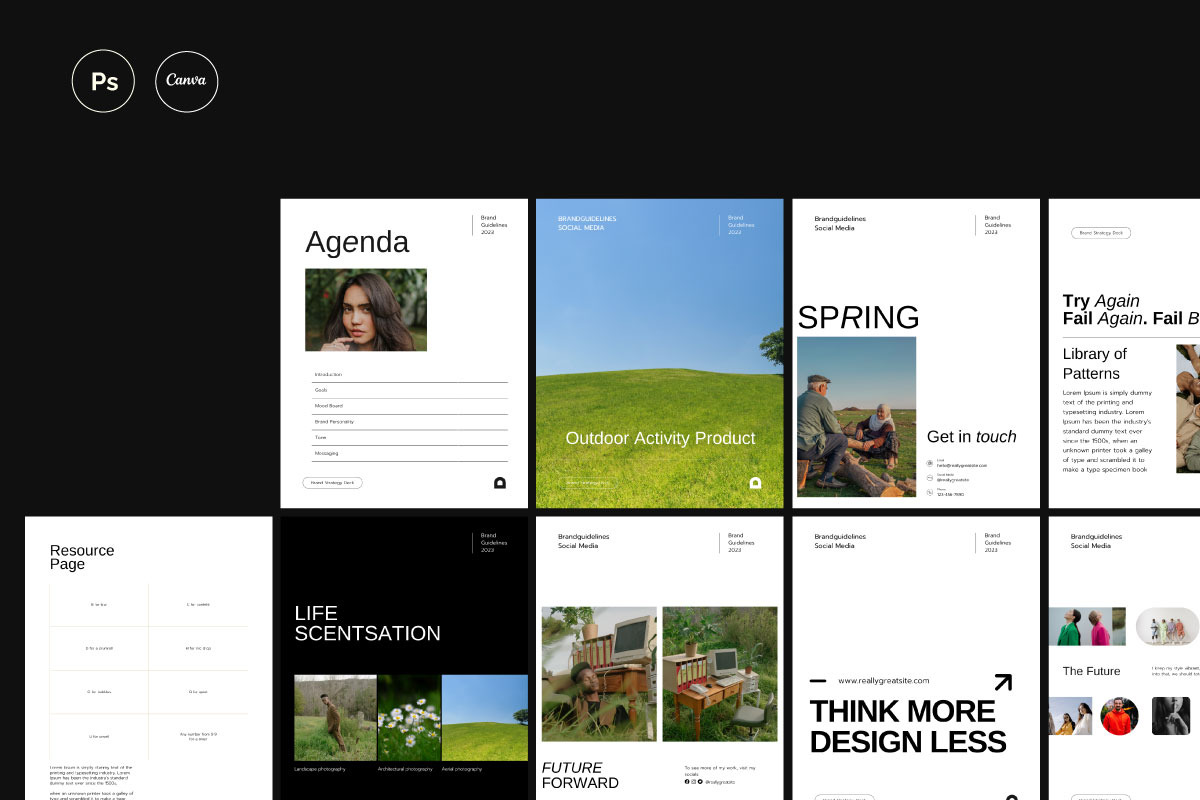Click the Canva logo badge
Screen dimensions: 1200x800
tap(187, 82)
